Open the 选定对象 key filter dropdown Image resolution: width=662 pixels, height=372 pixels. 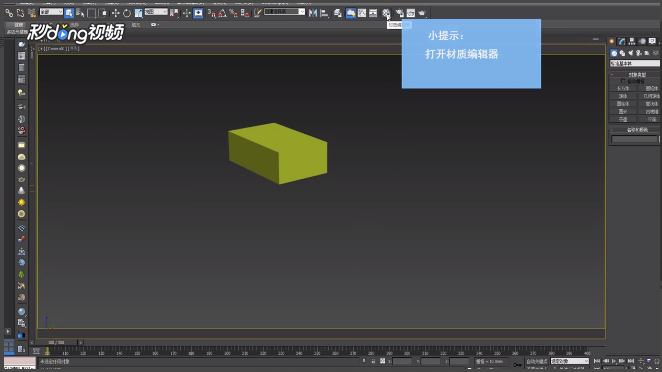(570, 361)
